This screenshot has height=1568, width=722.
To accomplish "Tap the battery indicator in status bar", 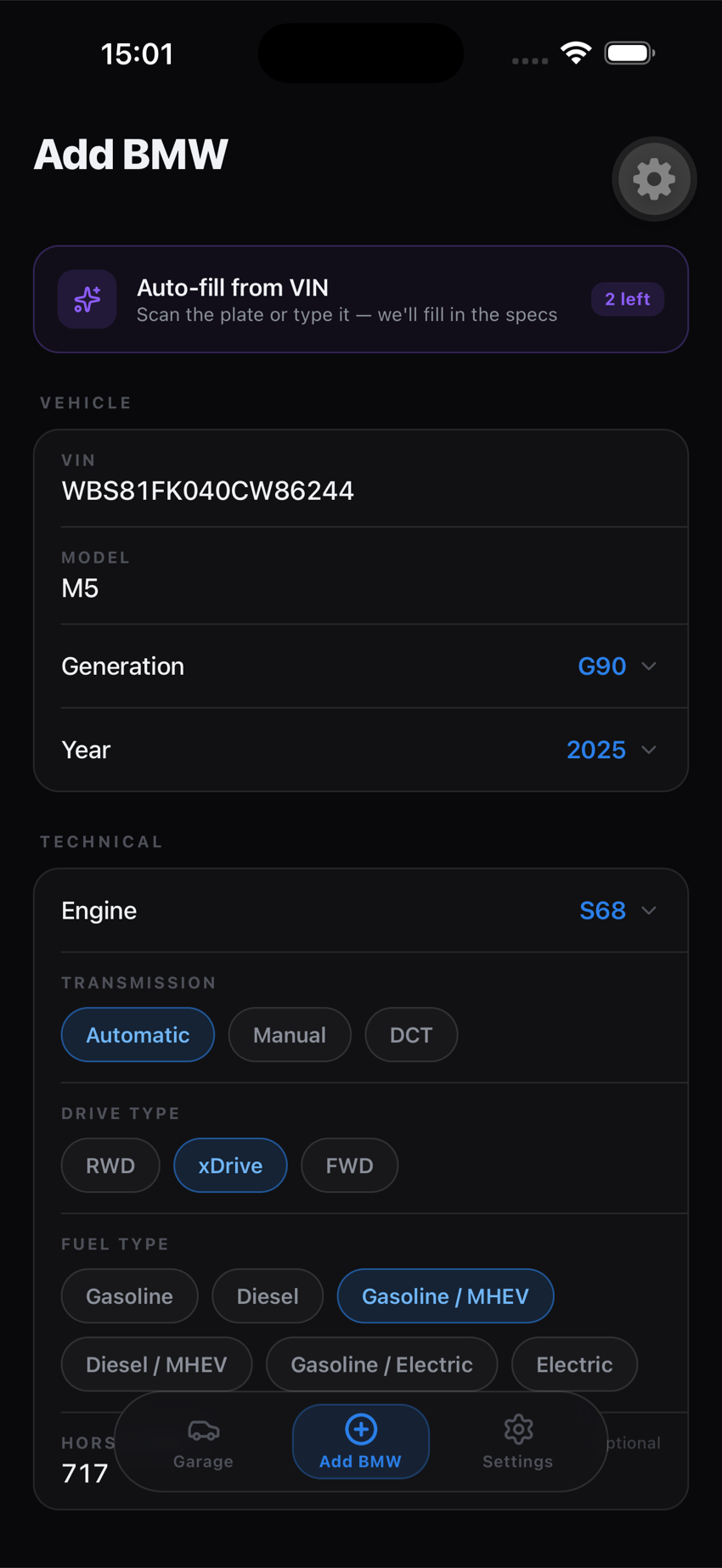I will click(629, 53).
